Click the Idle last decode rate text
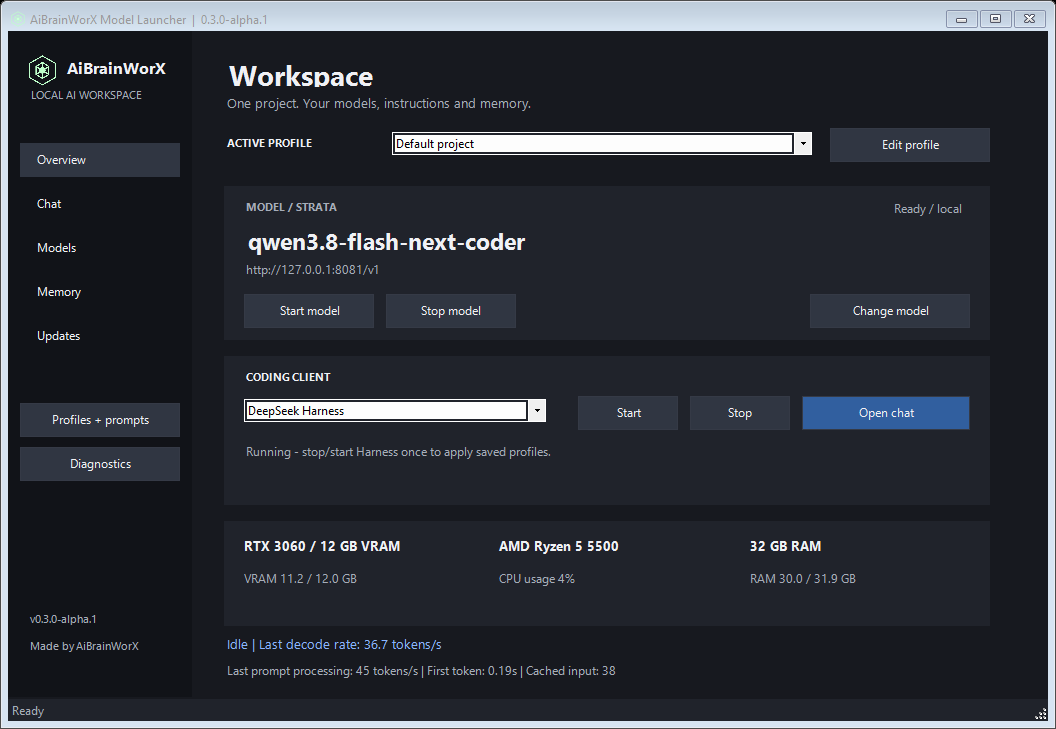 (334, 644)
